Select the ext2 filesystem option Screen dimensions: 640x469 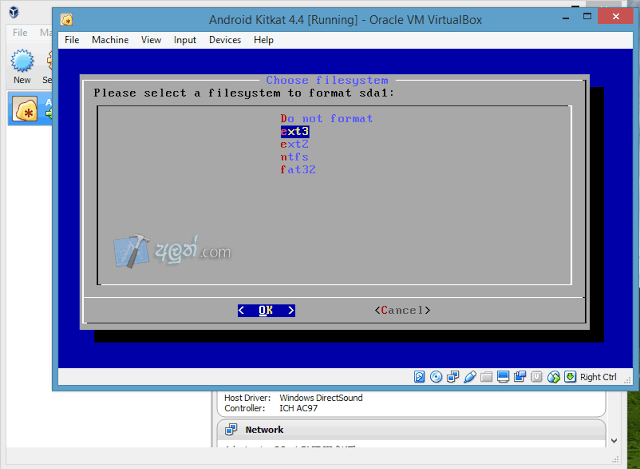pyautogui.click(x=294, y=144)
